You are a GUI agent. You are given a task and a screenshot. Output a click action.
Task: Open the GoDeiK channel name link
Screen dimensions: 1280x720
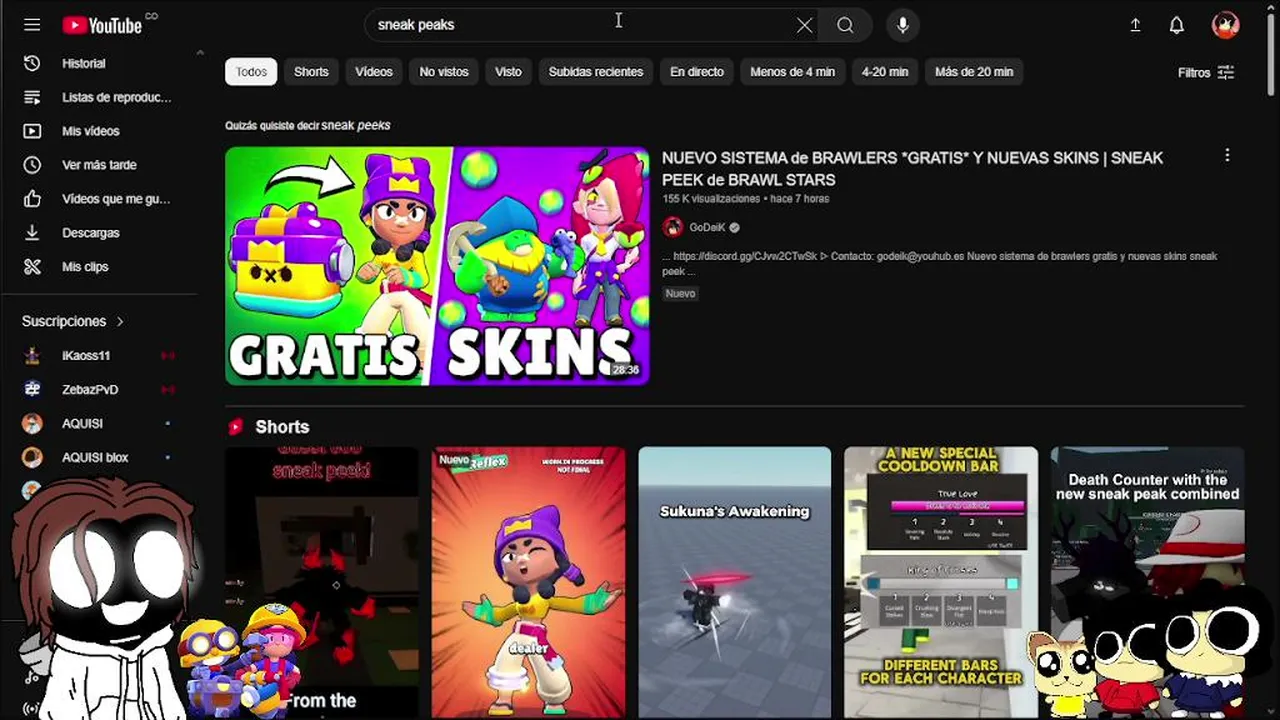click(707, 227)
